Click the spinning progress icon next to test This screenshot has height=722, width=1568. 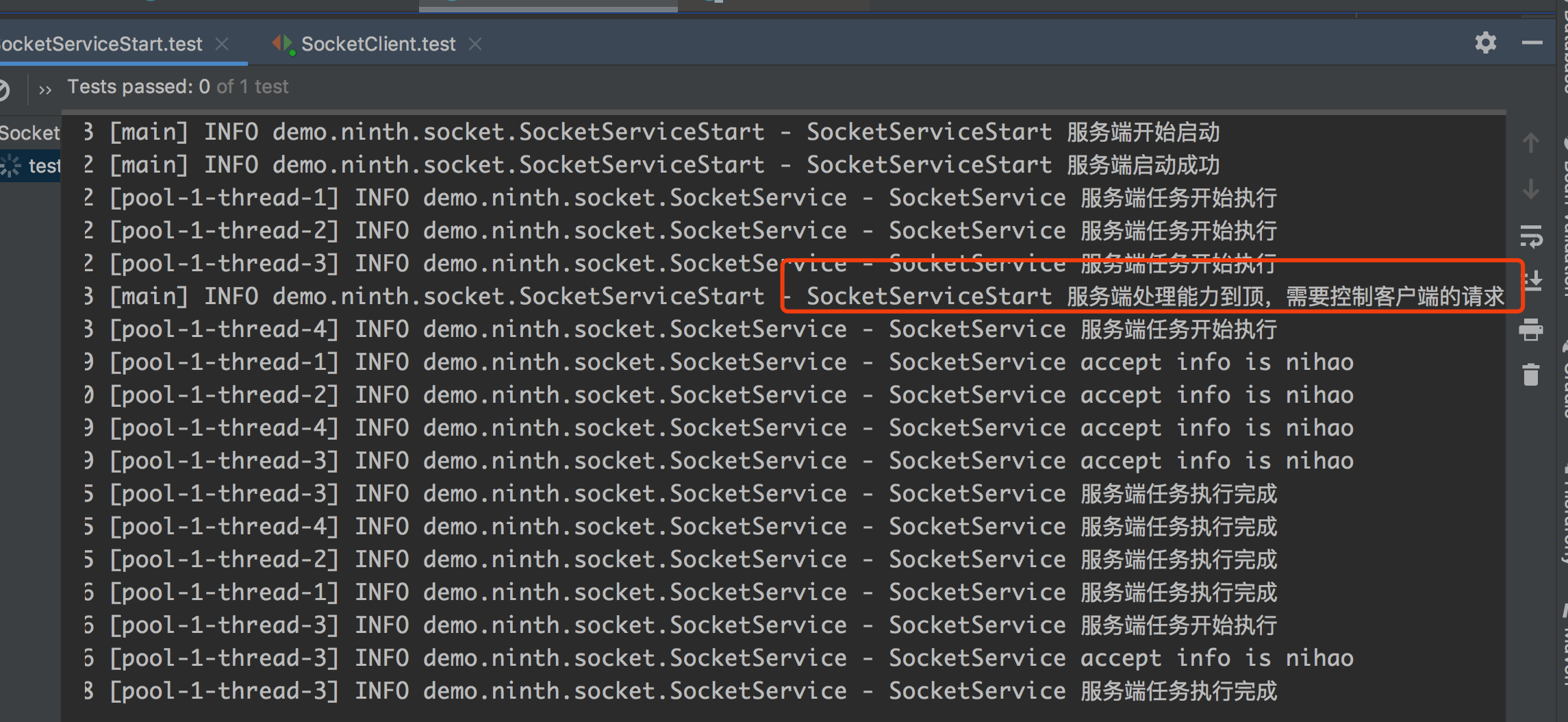[10, 164]
